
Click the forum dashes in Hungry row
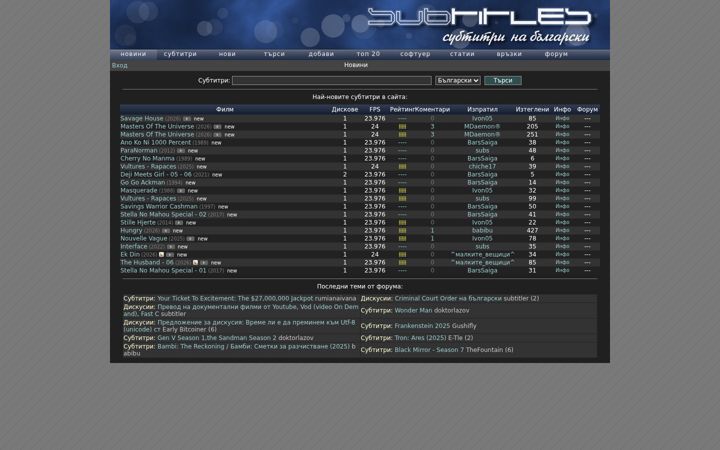point(587,231)
